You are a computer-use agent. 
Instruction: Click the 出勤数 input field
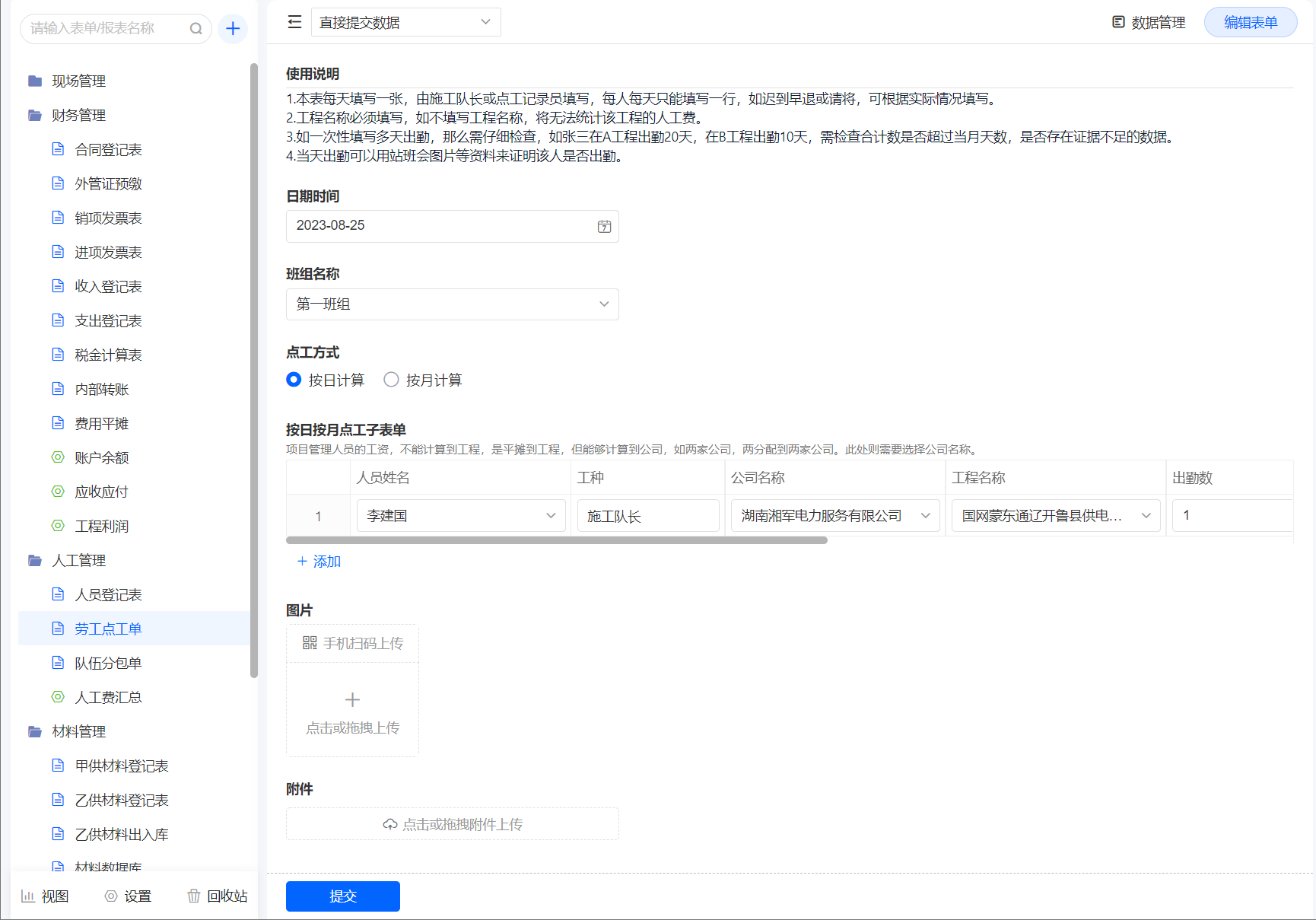(x=1231, y=515)
